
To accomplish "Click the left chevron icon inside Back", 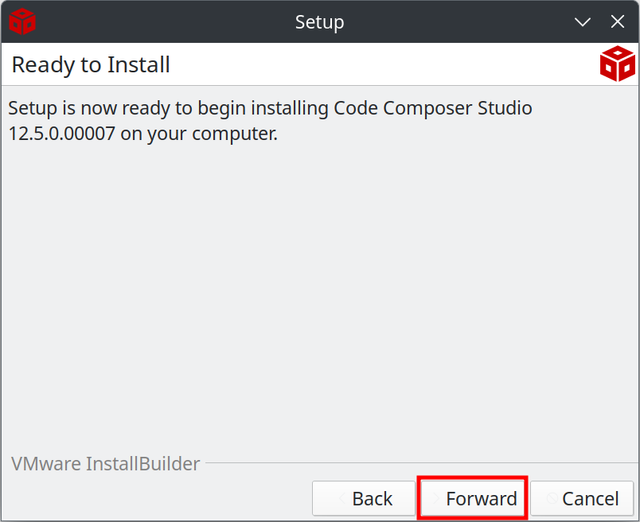I will point(342,498).
